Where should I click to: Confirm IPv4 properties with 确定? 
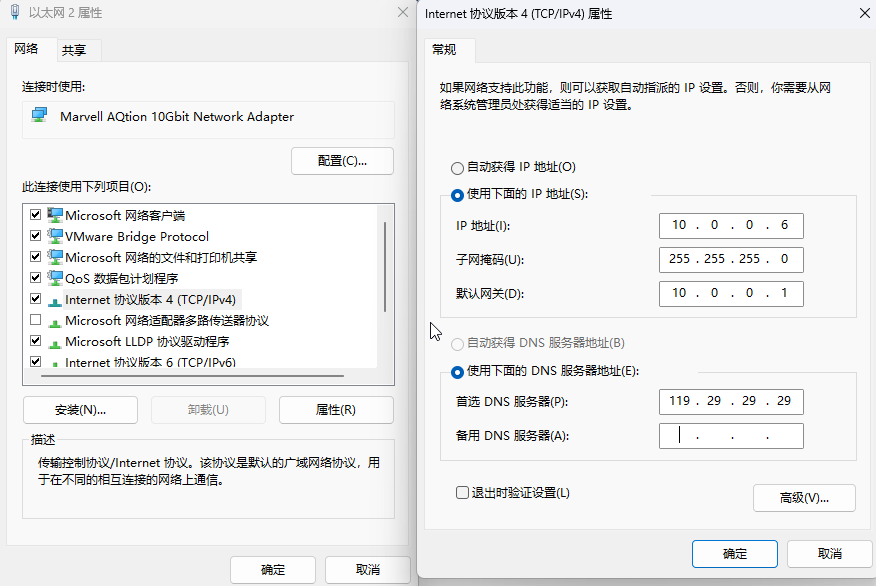click(735, 554)
